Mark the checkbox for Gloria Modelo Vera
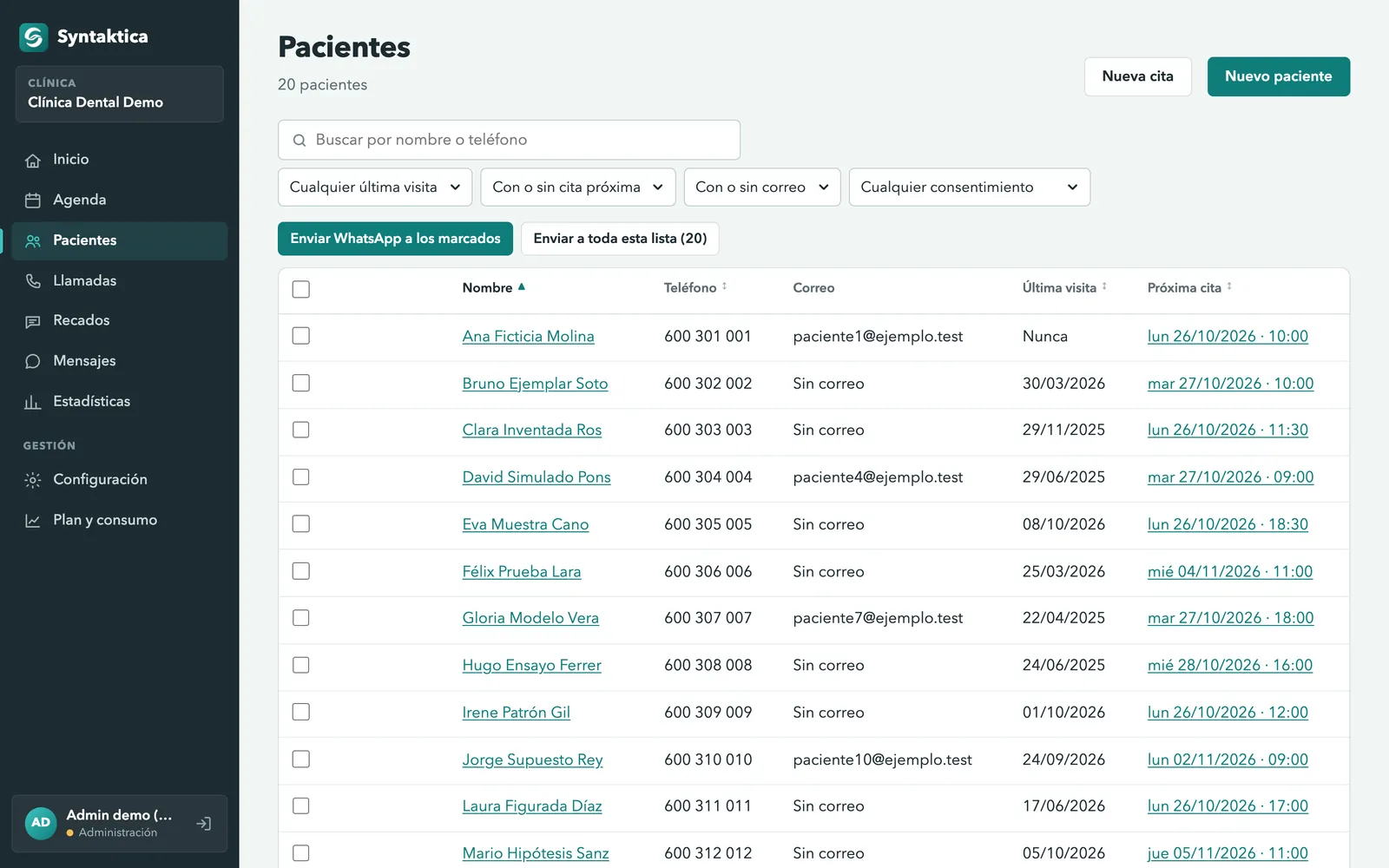 click(301, 618)
